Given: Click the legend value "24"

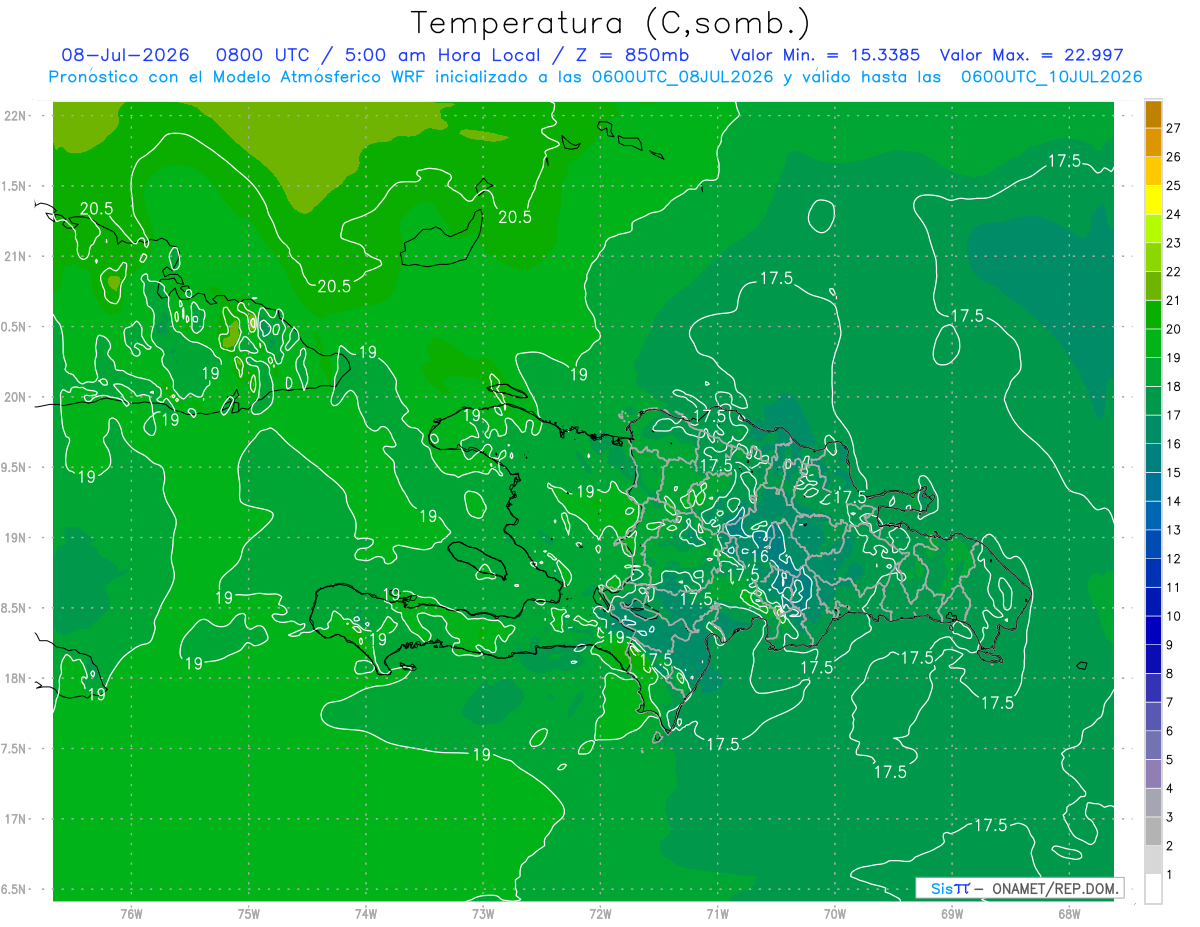Looking at the screenshot, I should pos(1174,214).
